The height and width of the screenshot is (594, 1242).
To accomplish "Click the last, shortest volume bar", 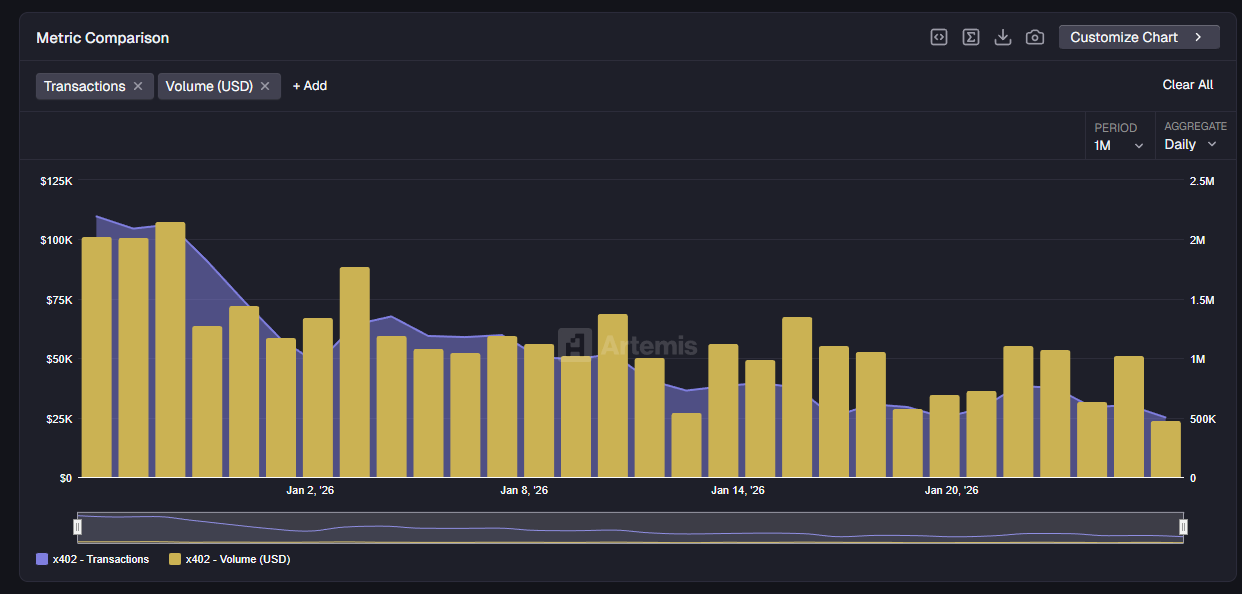I will click(x=1166, y=449).
